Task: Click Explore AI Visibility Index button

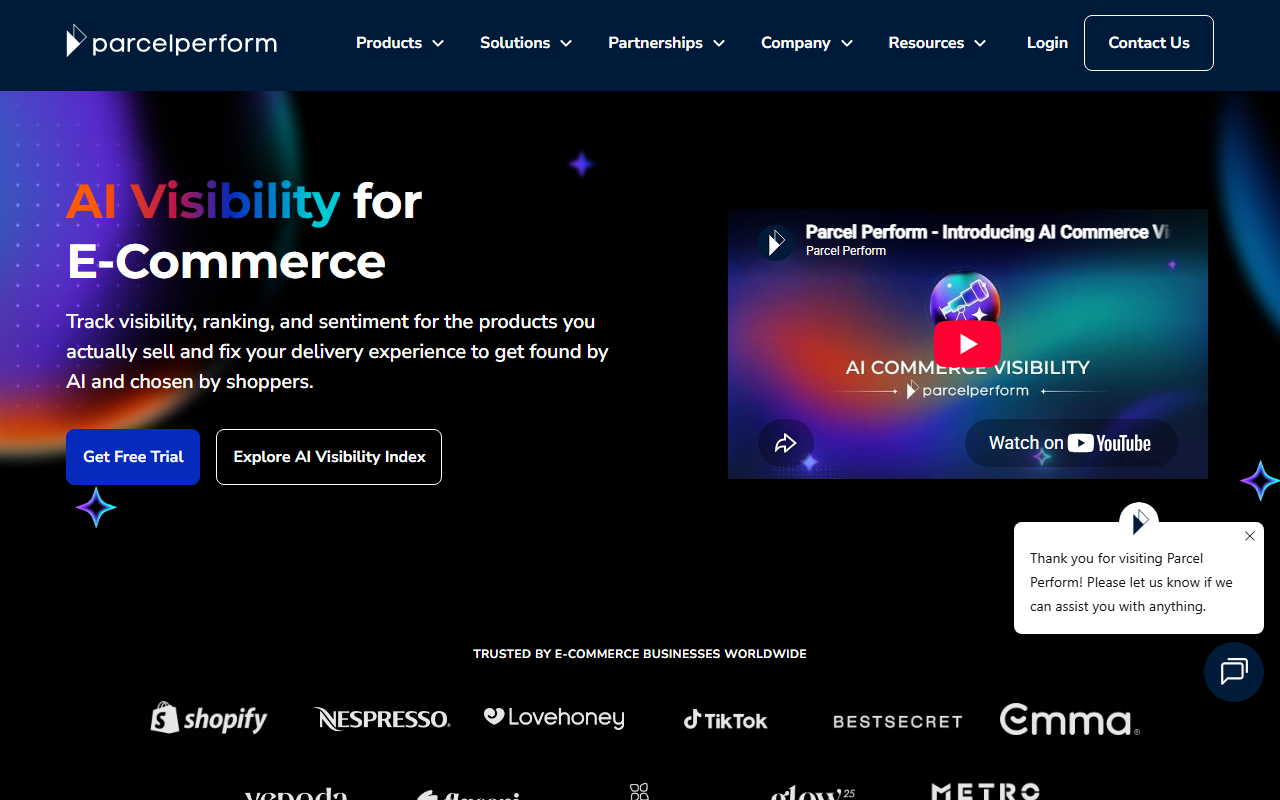Action: 329,457
